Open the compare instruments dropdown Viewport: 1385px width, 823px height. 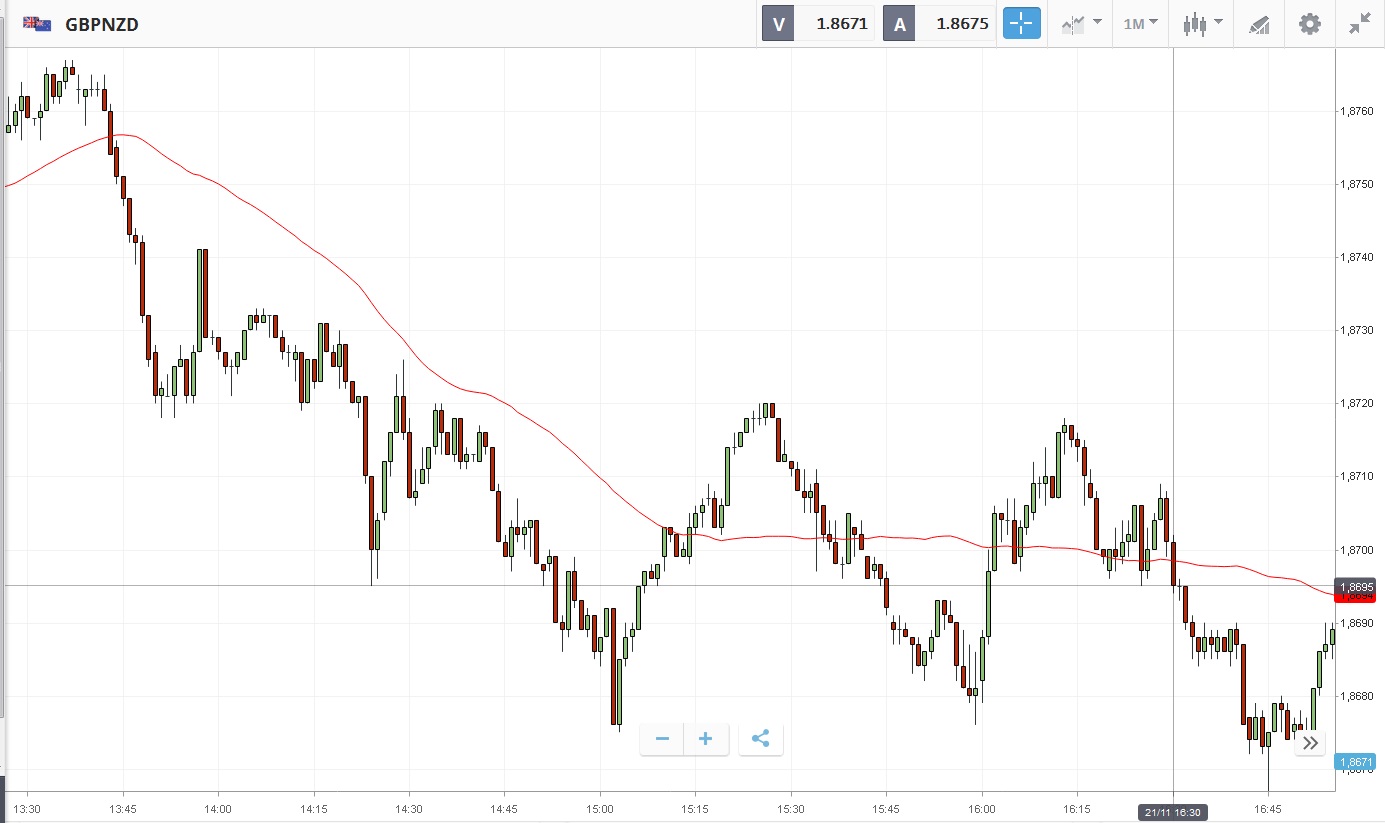coord(1081,24)
